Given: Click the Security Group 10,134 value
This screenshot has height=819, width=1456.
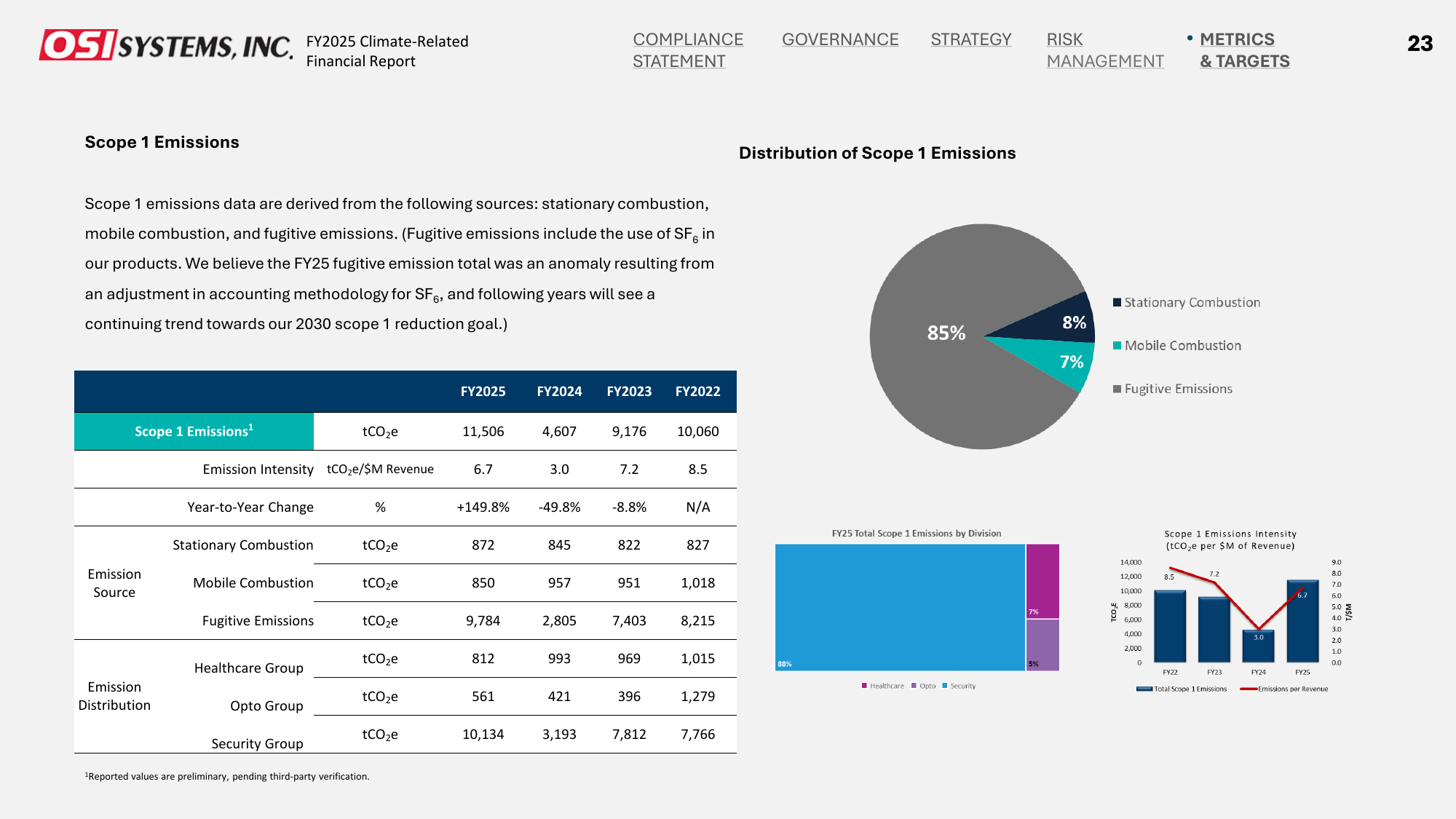Looking at the screenshot, I should tap(483, 735).
